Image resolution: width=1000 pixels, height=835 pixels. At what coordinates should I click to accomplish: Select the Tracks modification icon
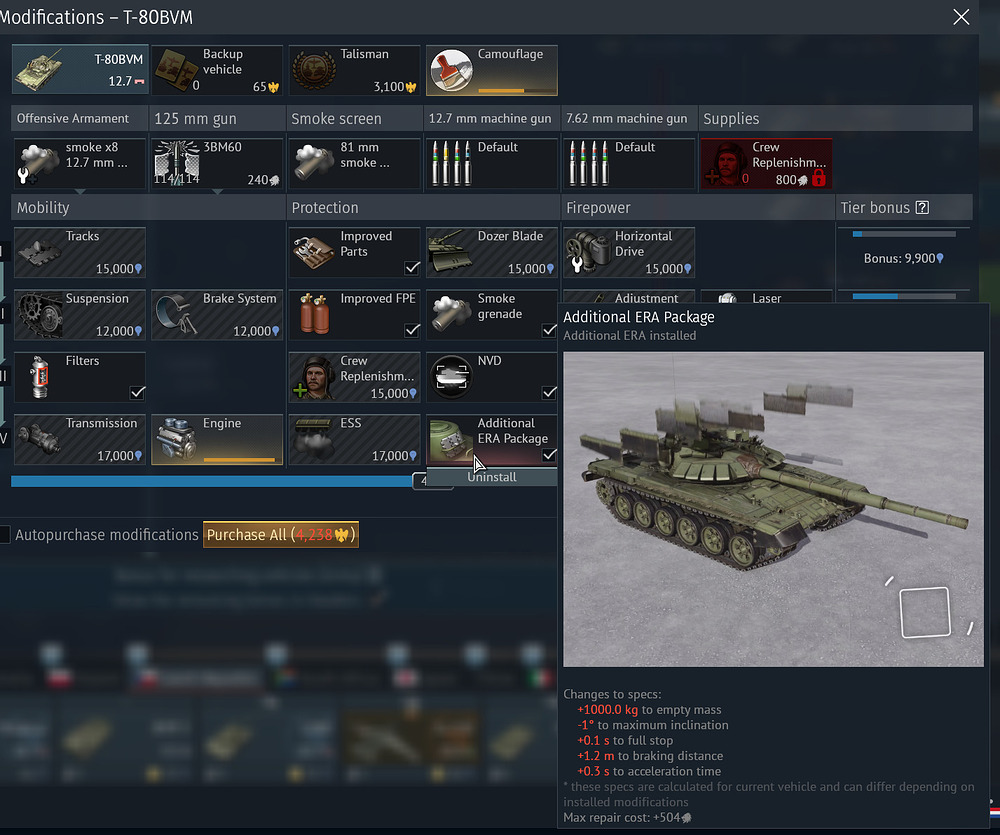41,253
